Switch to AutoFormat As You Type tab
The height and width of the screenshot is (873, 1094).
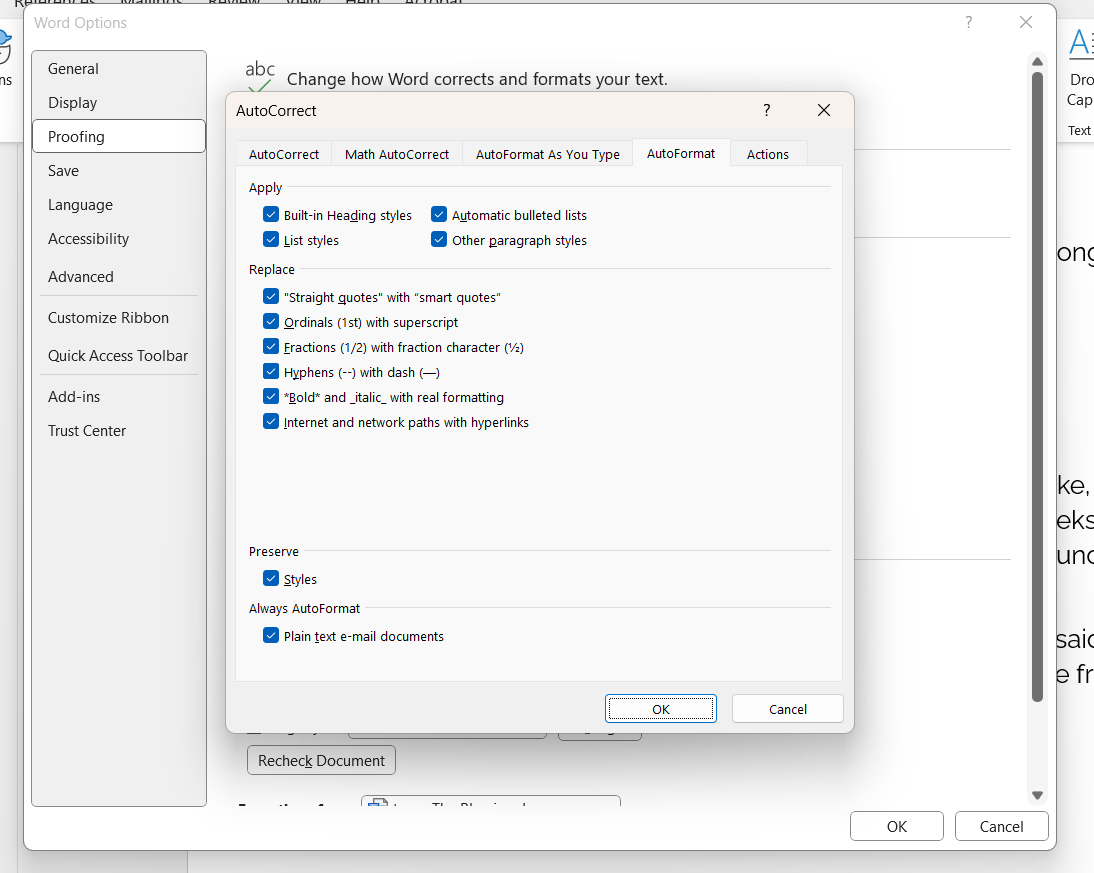pyautogui.click(x=547, y=154)
